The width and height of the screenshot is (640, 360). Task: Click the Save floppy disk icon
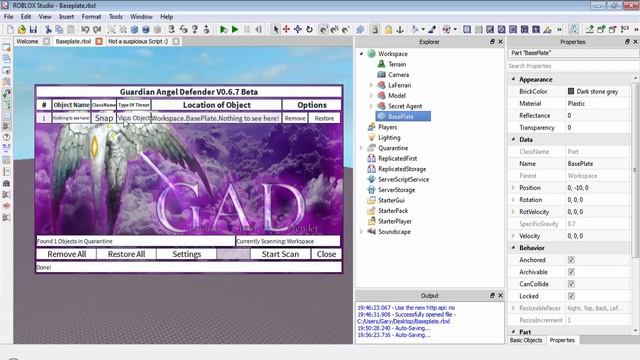click(33, 29)
